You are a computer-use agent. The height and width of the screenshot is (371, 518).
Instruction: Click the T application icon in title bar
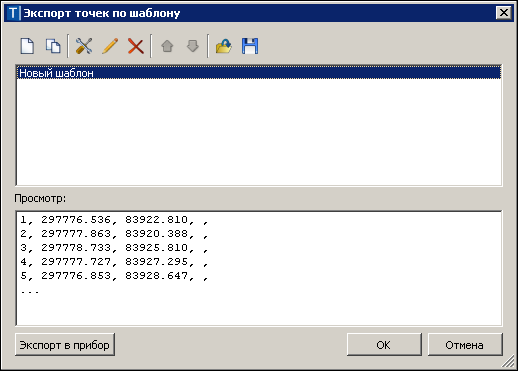[x=13, y=13]
